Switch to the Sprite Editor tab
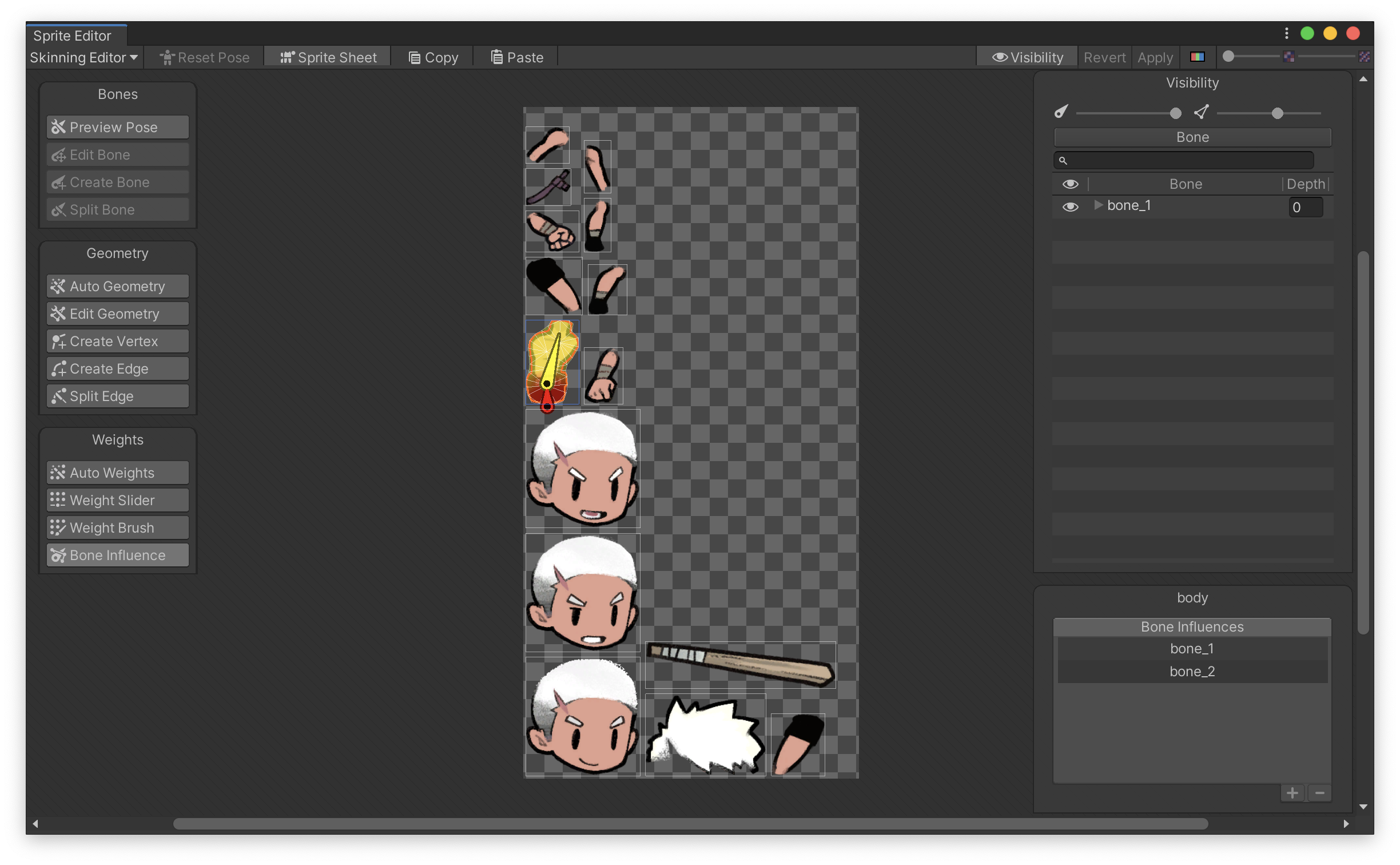The image size is (1400, 865). click(71, 35)
